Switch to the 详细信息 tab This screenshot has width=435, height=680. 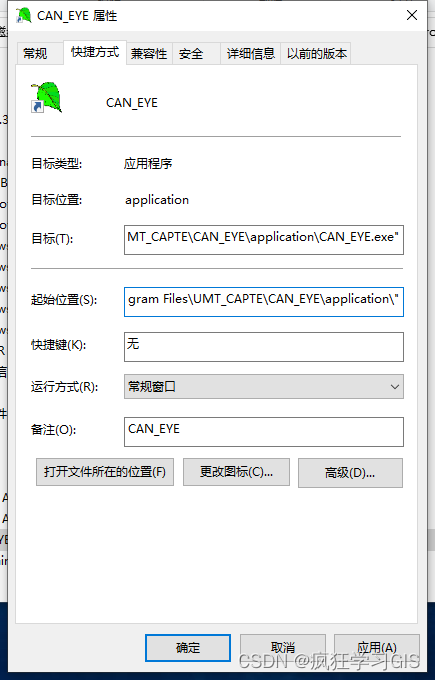click(251, 54)
